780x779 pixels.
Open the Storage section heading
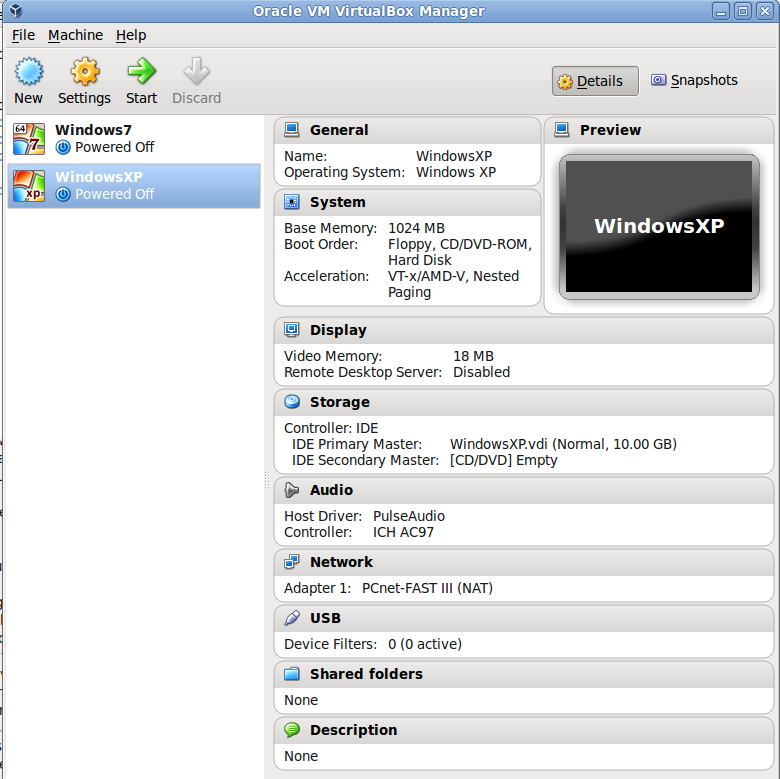(340, 402)
